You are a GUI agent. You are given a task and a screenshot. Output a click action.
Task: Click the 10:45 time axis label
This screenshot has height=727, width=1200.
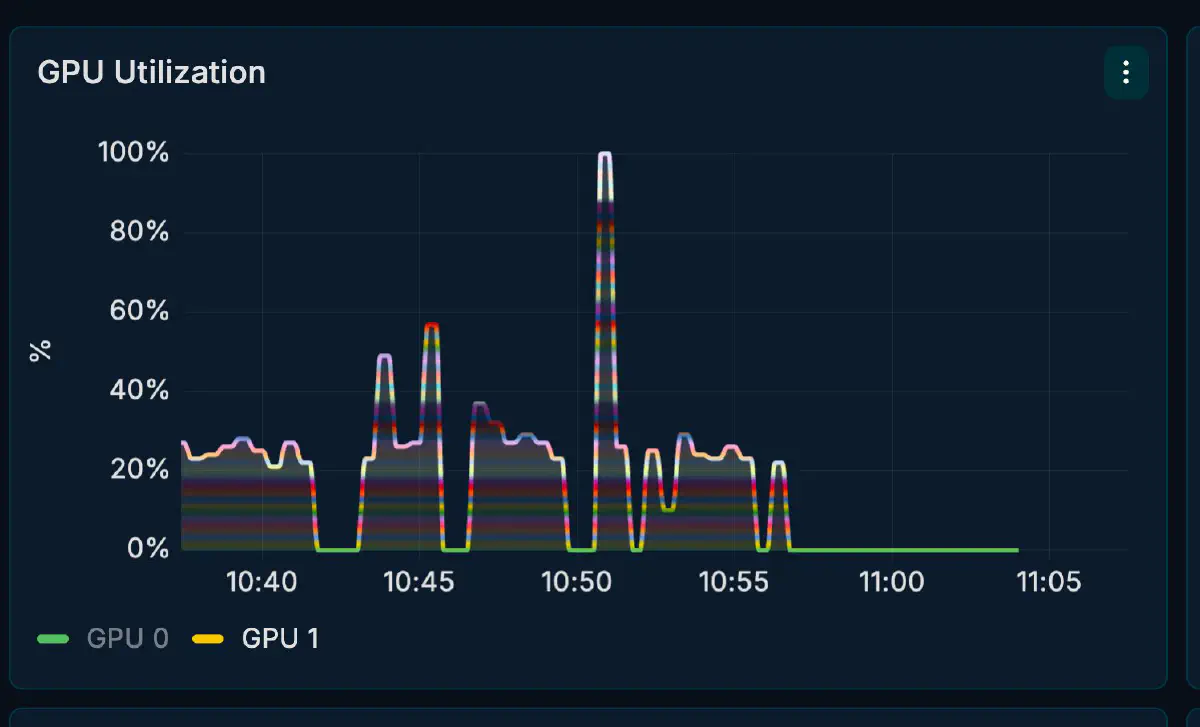(x=419, y=582)
